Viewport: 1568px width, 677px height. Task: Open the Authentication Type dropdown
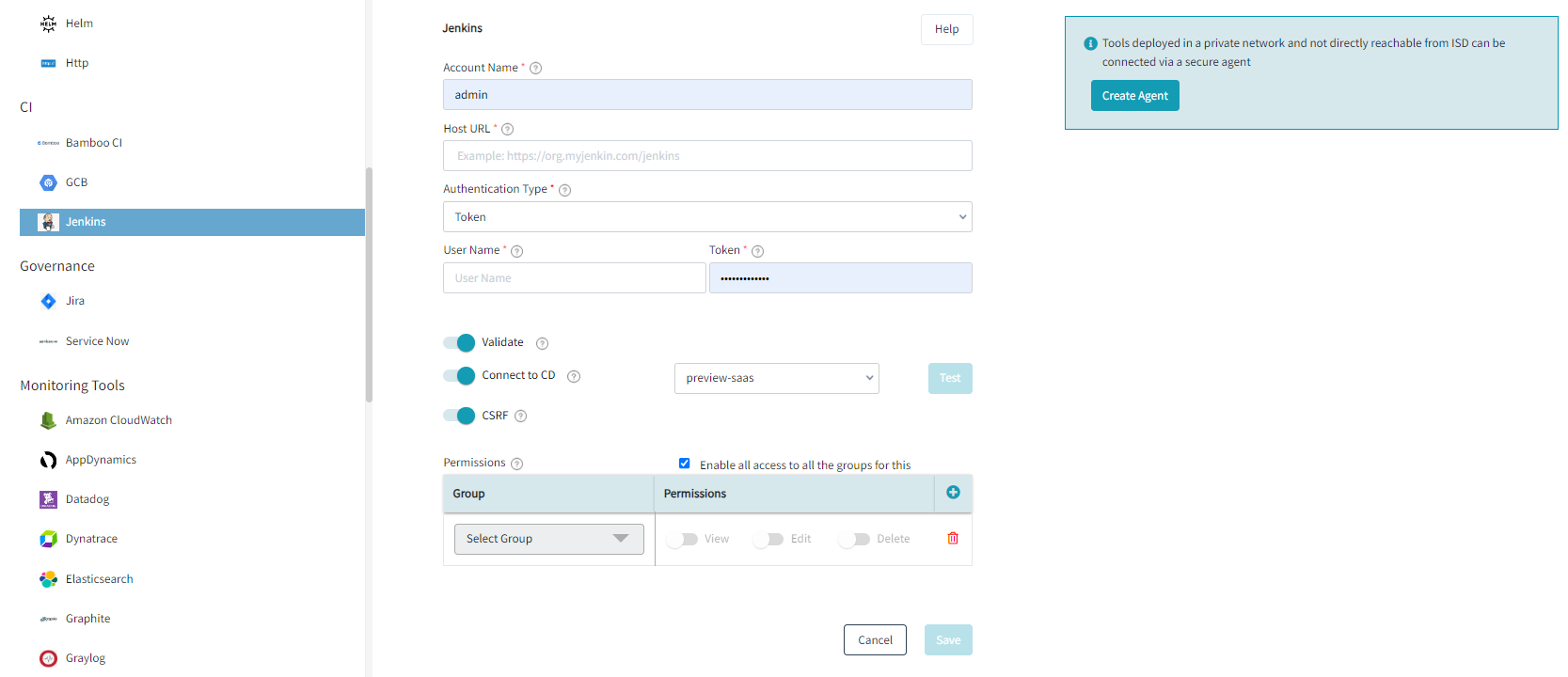coord(707,217)
